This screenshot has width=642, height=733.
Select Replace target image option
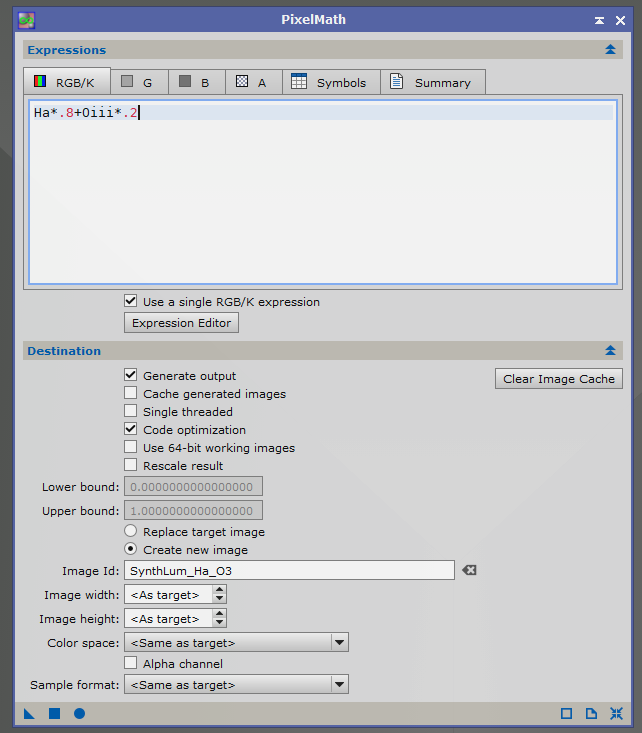[x=130, y=531]
